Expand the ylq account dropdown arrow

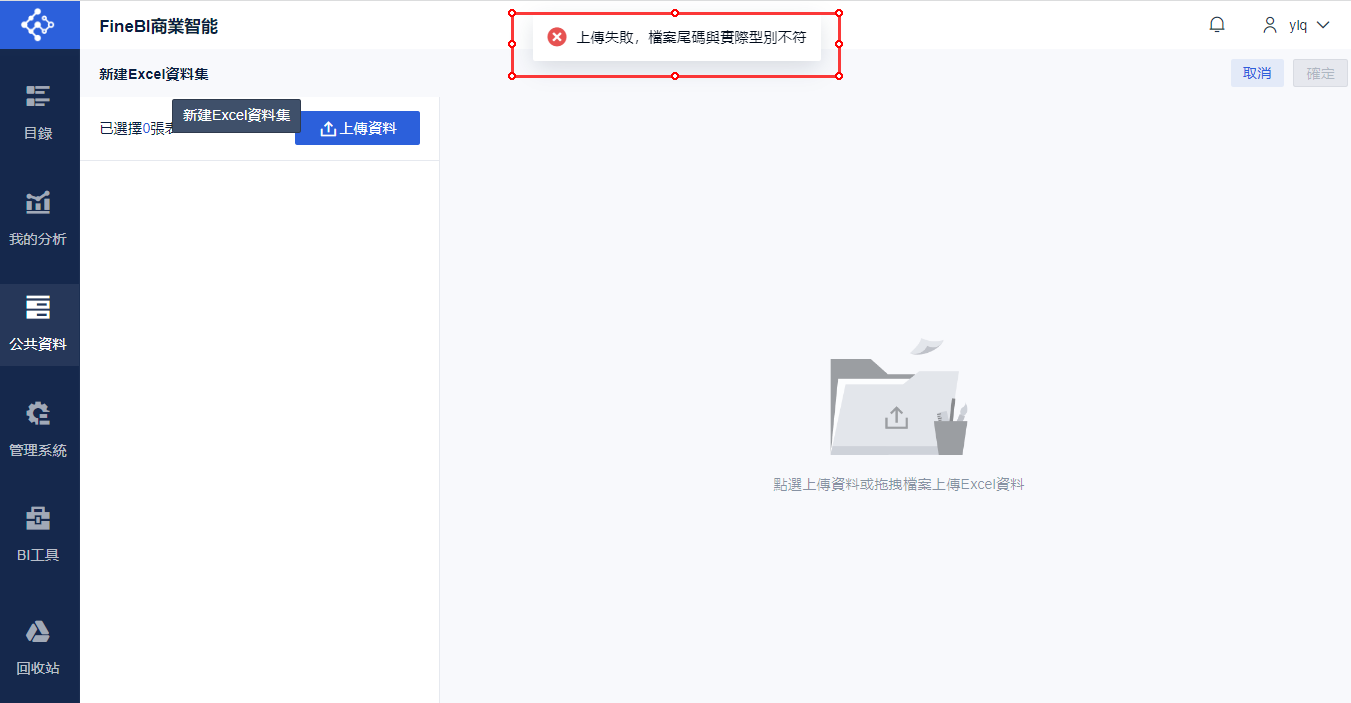(x=1323, y=25)
